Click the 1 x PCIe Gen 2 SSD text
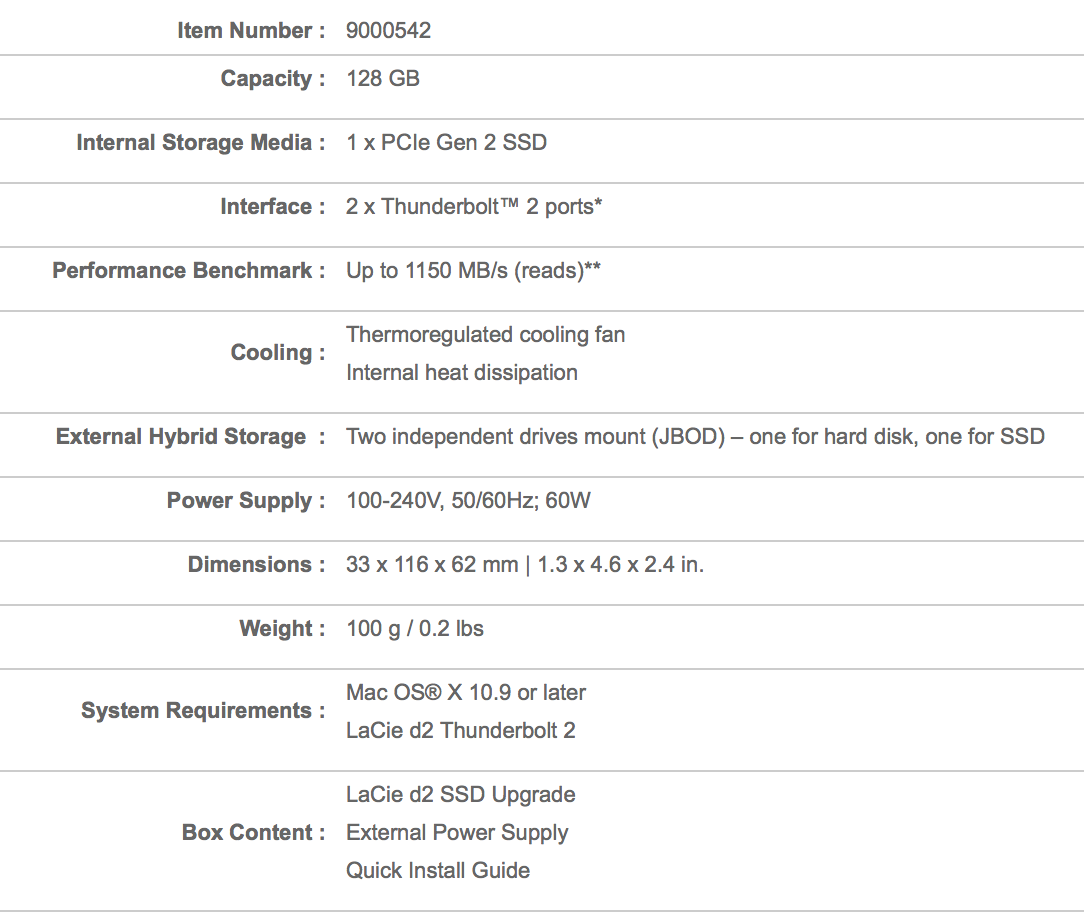Screen dimensions: 1084x924 pyautogui.click(x=447, y=142)
